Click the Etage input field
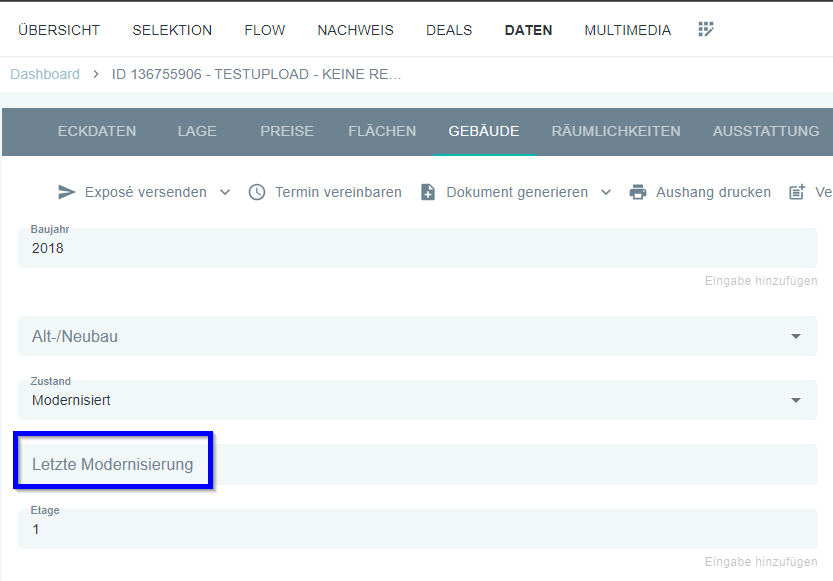 [x=418, y=529]
